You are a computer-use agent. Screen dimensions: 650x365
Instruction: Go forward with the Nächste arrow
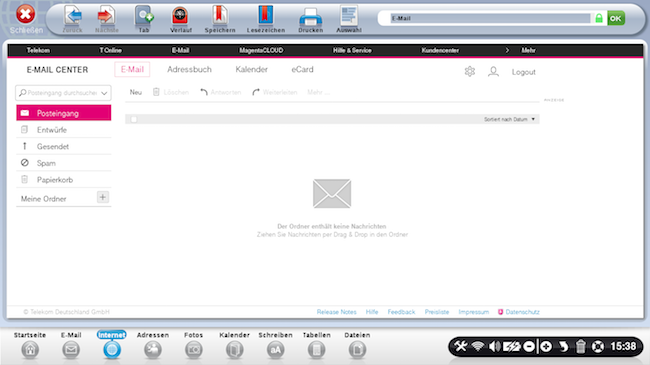tap(106, 16)
